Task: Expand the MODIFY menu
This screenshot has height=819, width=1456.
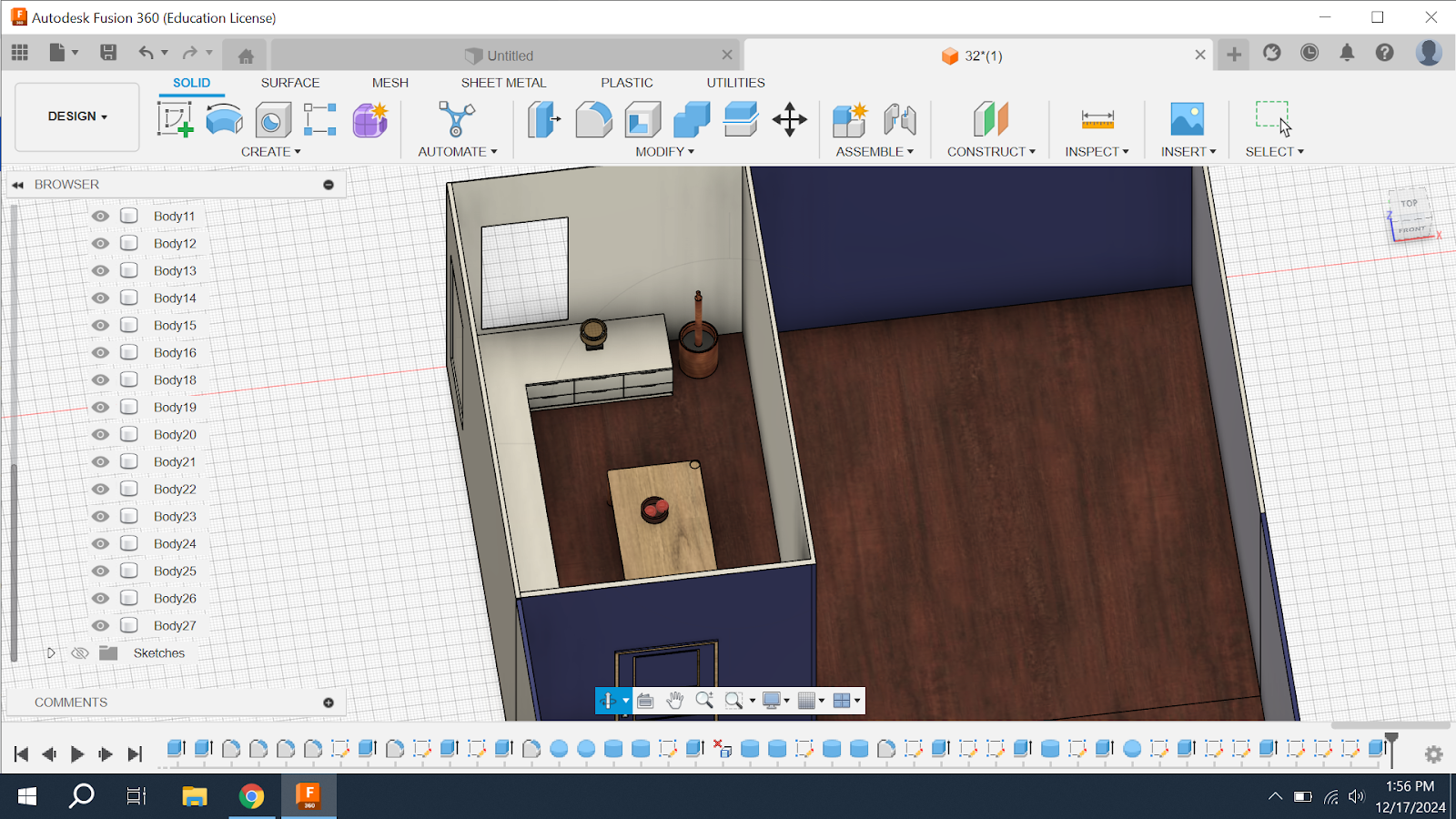Action: pyautogui.click(x=664, y=152)
